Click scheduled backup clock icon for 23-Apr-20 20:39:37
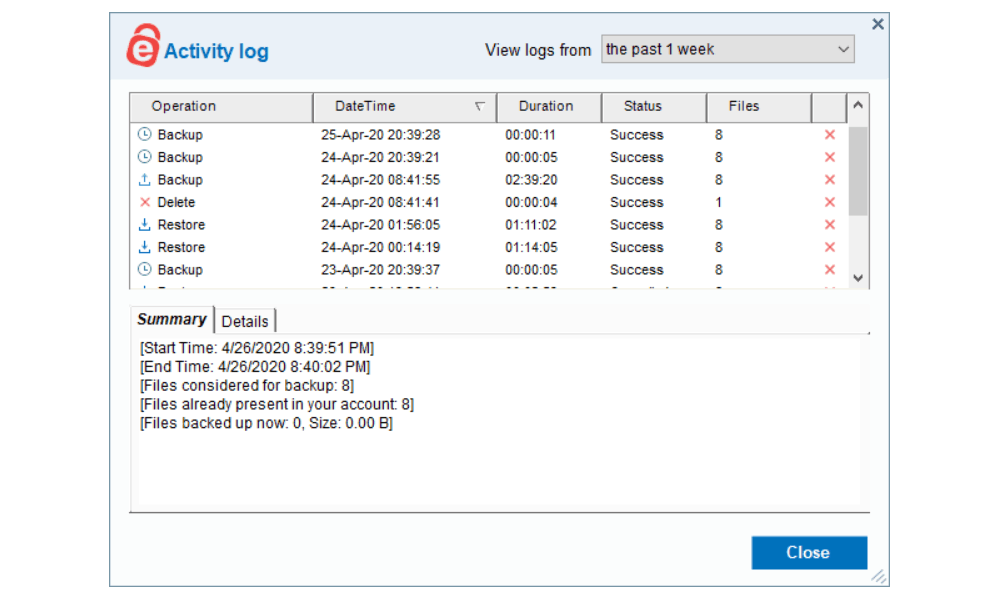The width and height of the screenshot is (1000, 600). pyautogui.click(x=145, y=269)
